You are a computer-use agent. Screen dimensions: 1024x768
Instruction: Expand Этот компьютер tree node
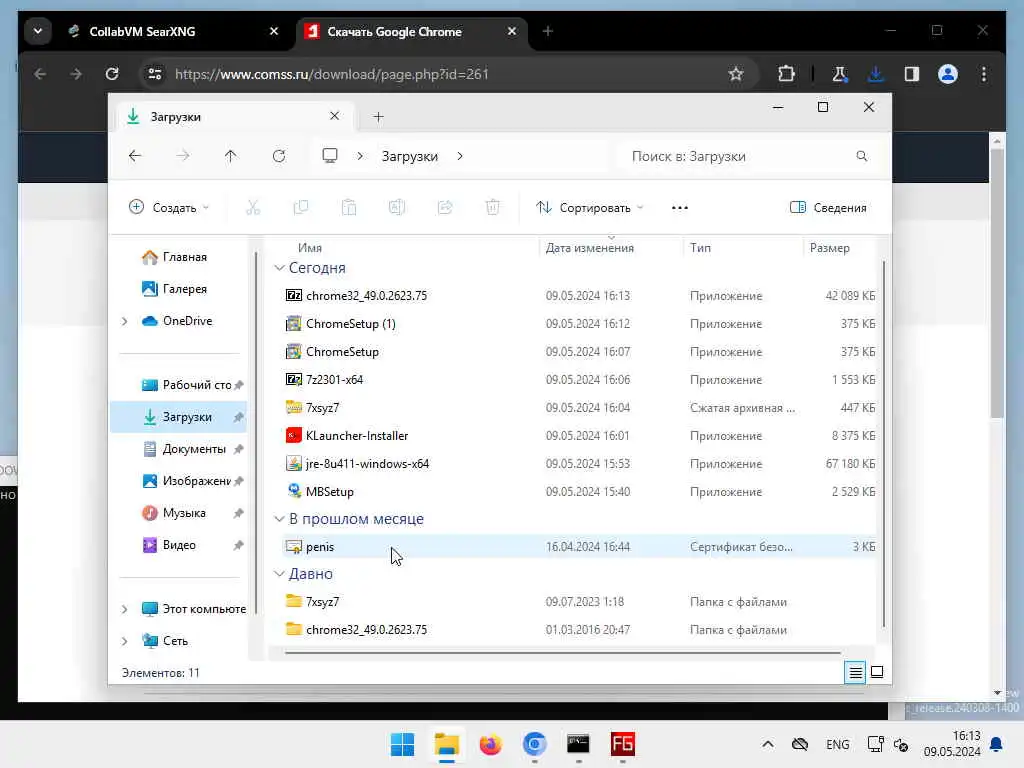pos(125,609)
